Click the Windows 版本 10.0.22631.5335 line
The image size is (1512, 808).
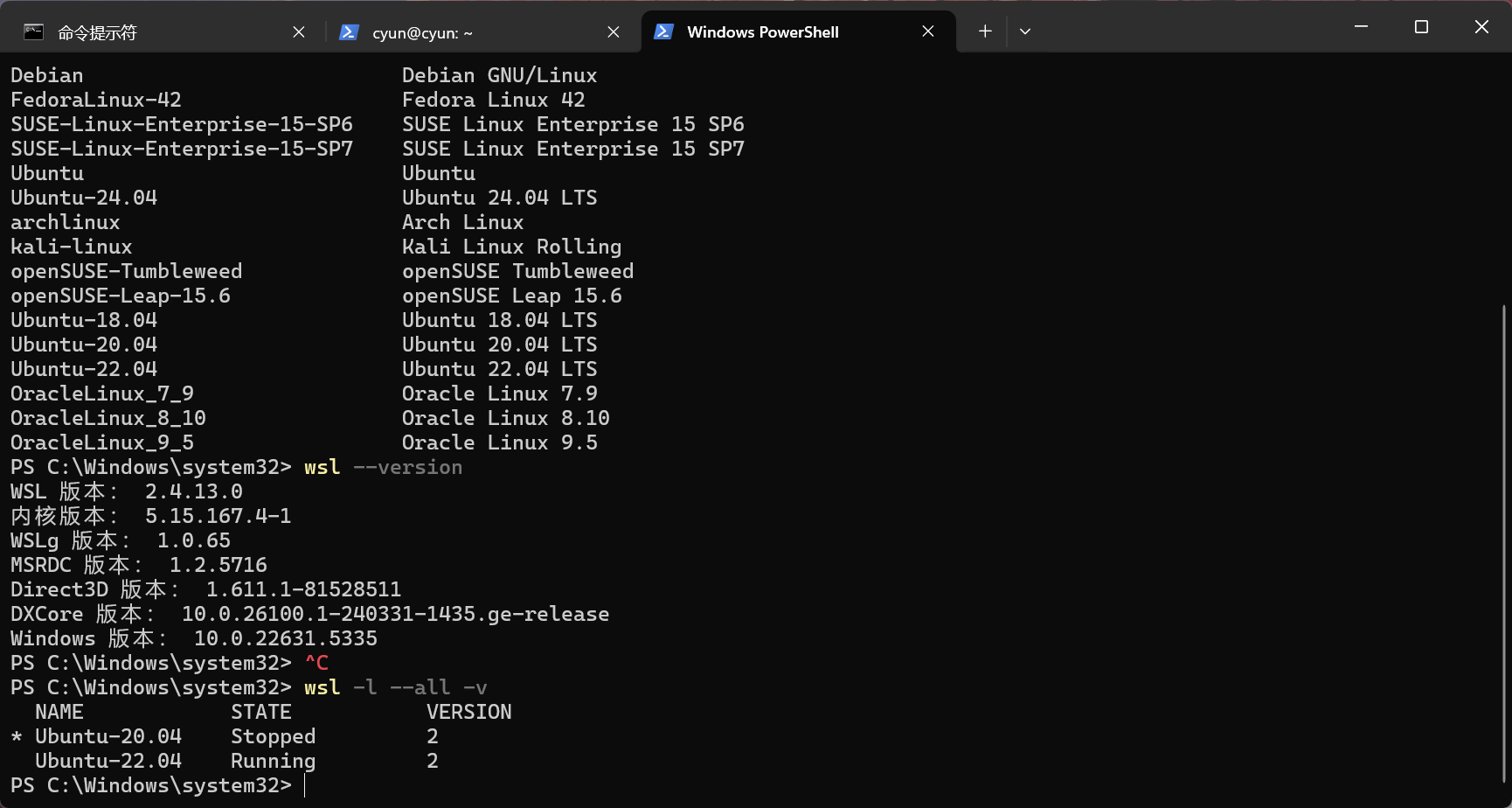pos(194,638)
